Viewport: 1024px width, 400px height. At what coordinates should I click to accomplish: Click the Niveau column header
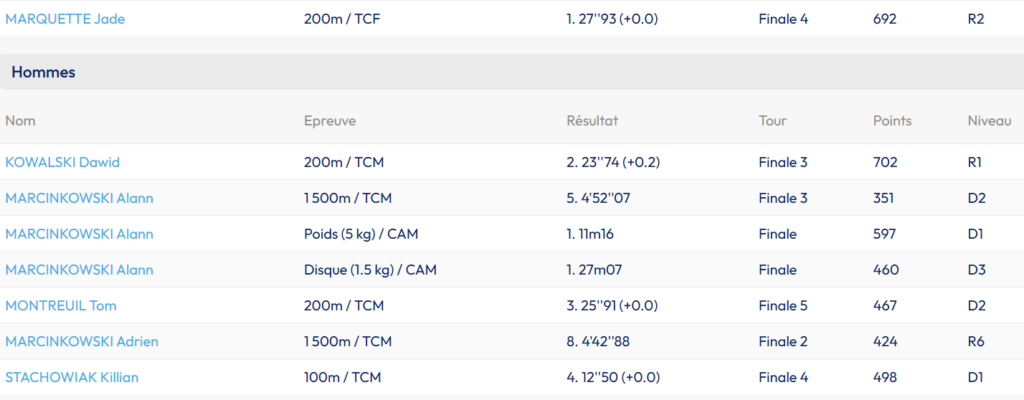pos(989,121)
